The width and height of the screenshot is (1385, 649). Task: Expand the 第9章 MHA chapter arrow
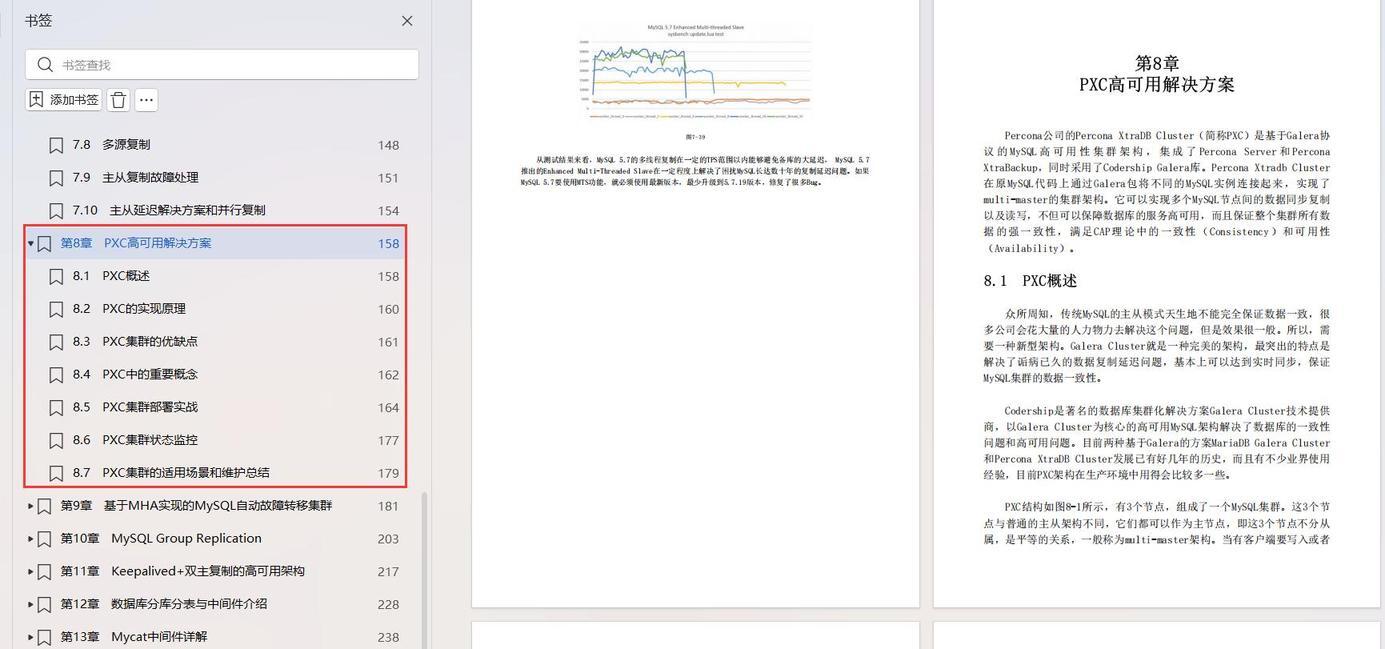point(31,506)
